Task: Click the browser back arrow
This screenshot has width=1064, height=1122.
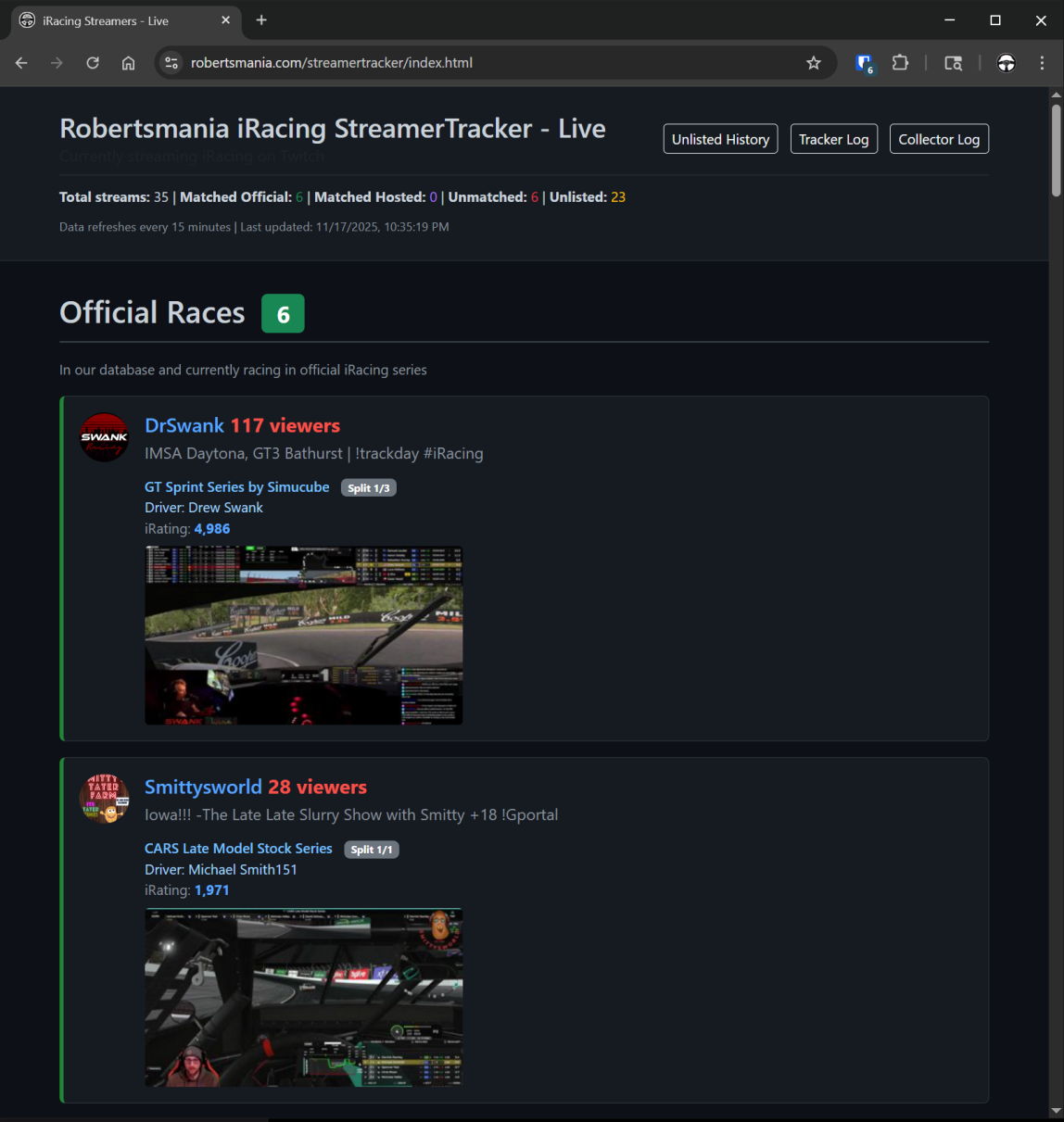Action: click(21, 63)
